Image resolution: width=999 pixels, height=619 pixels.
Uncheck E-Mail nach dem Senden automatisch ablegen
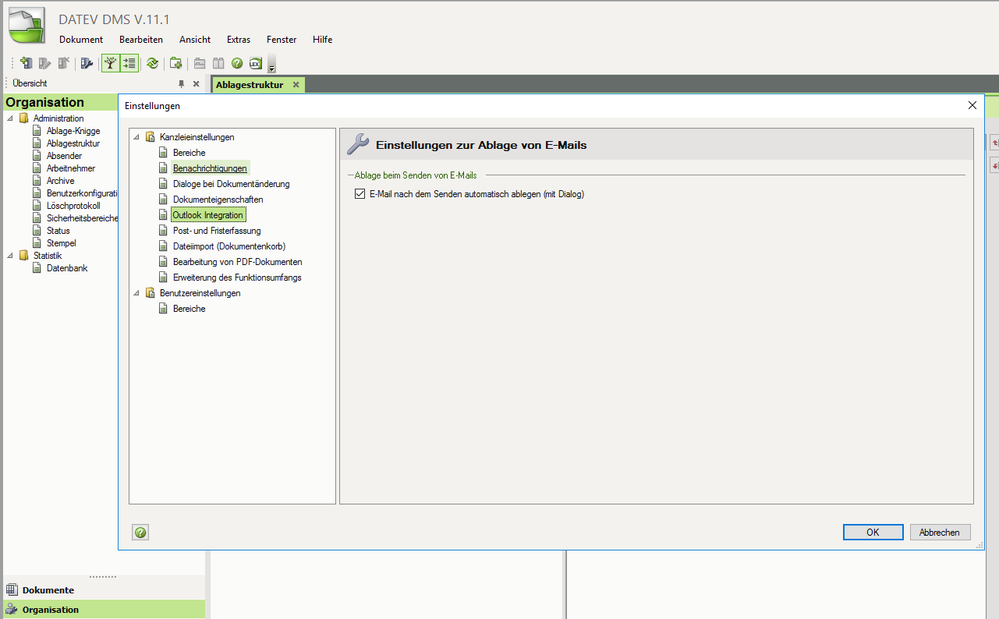click(361, 194)
